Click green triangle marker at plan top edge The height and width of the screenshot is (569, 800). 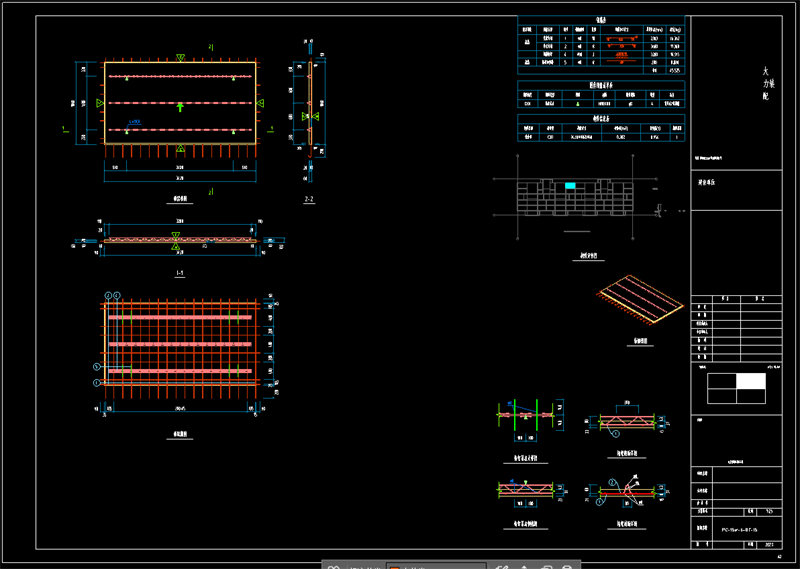pyautogui.click(x=180, y=58)
